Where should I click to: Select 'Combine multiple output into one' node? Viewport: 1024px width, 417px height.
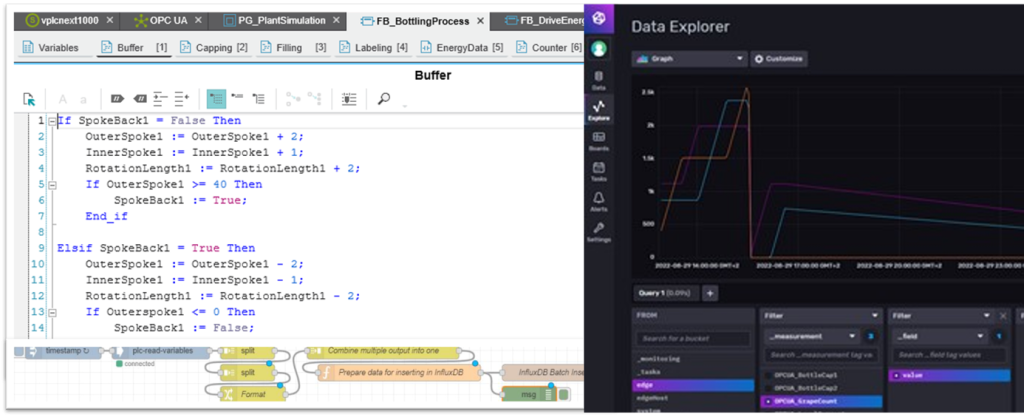[384, 351]
